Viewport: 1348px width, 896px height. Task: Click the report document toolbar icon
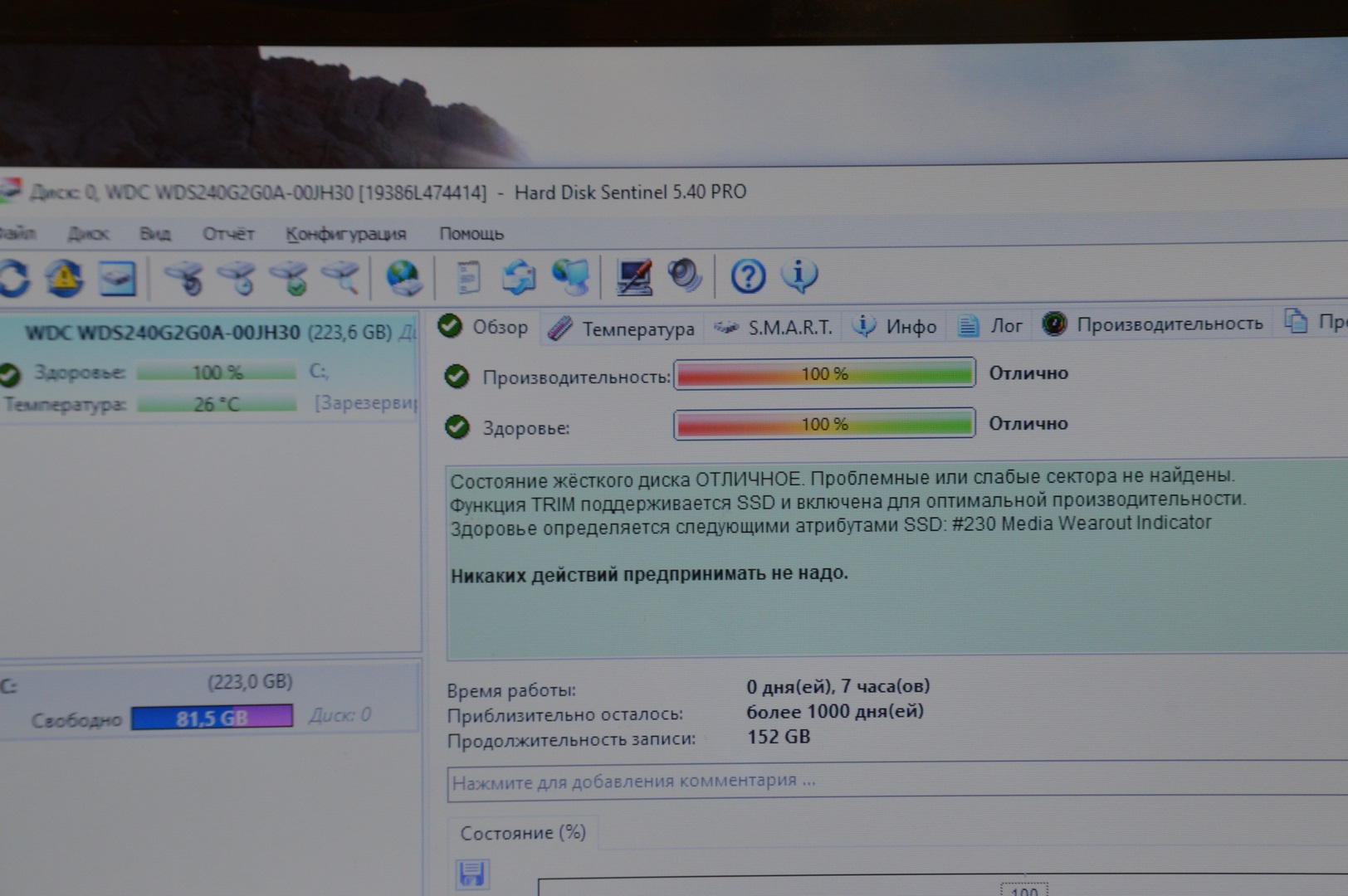pos(469,278)
